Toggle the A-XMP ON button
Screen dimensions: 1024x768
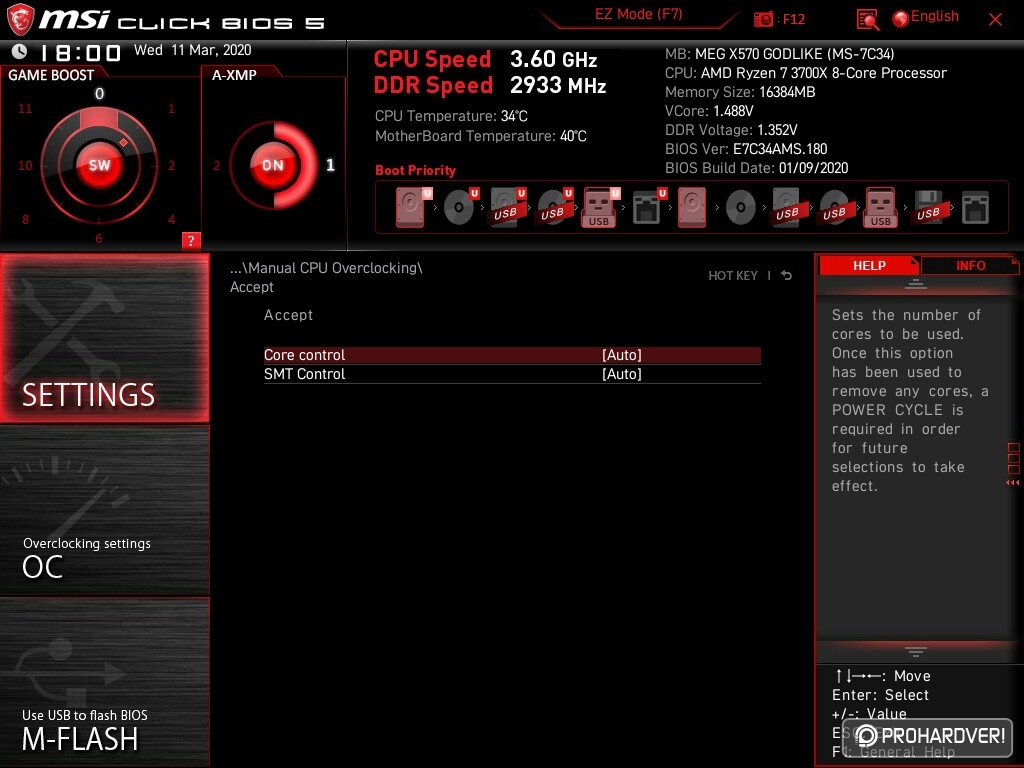click(273, 165)
